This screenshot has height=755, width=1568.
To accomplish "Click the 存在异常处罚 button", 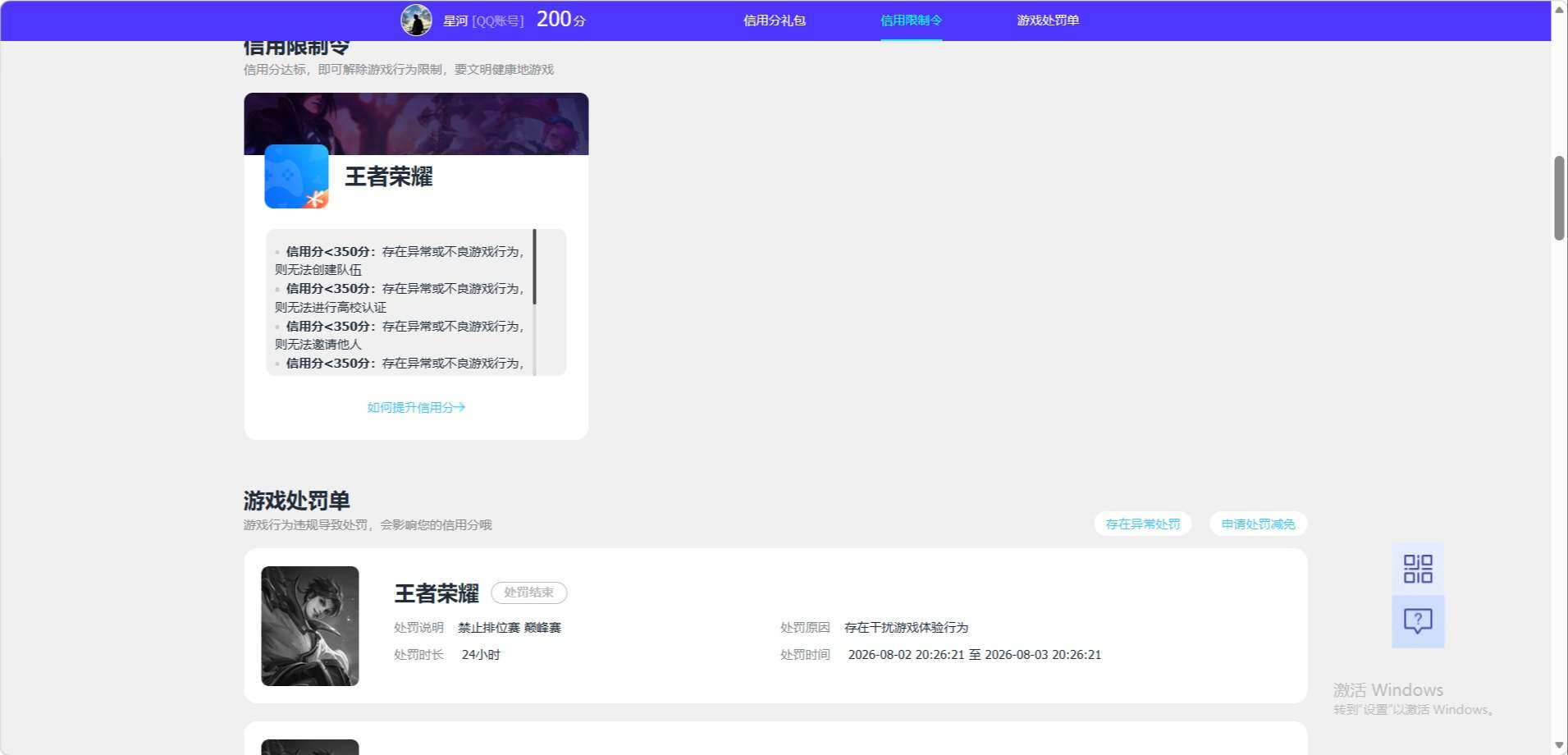I will (x=1142, y=524).
